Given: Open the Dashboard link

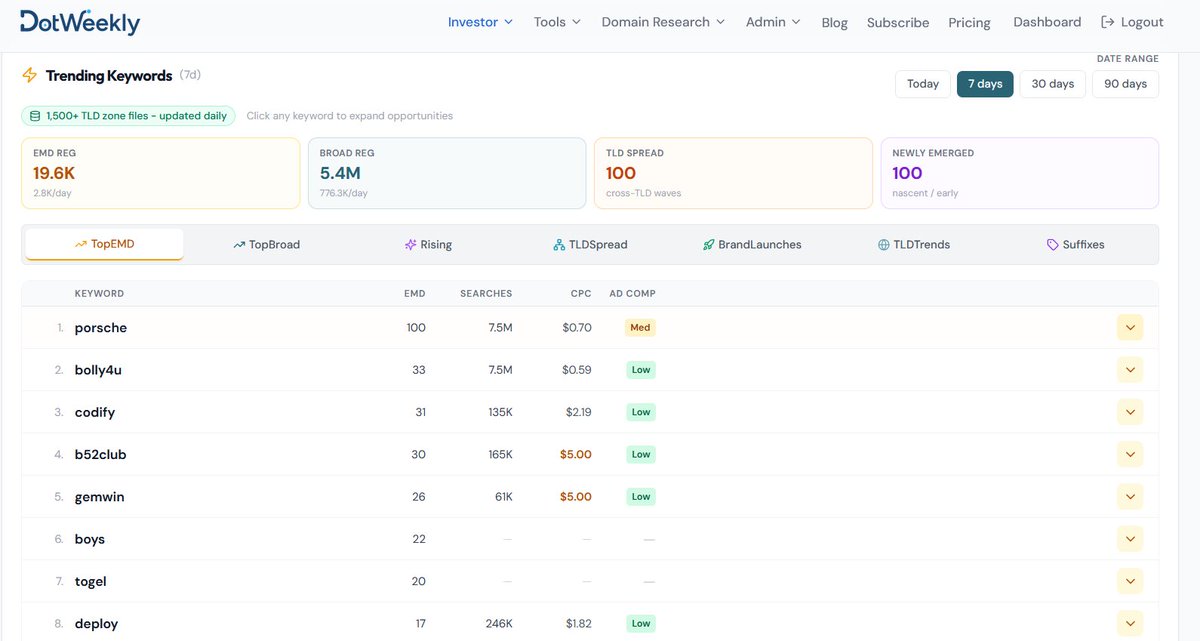Looking at the screenshot, I should [1047, 22].
